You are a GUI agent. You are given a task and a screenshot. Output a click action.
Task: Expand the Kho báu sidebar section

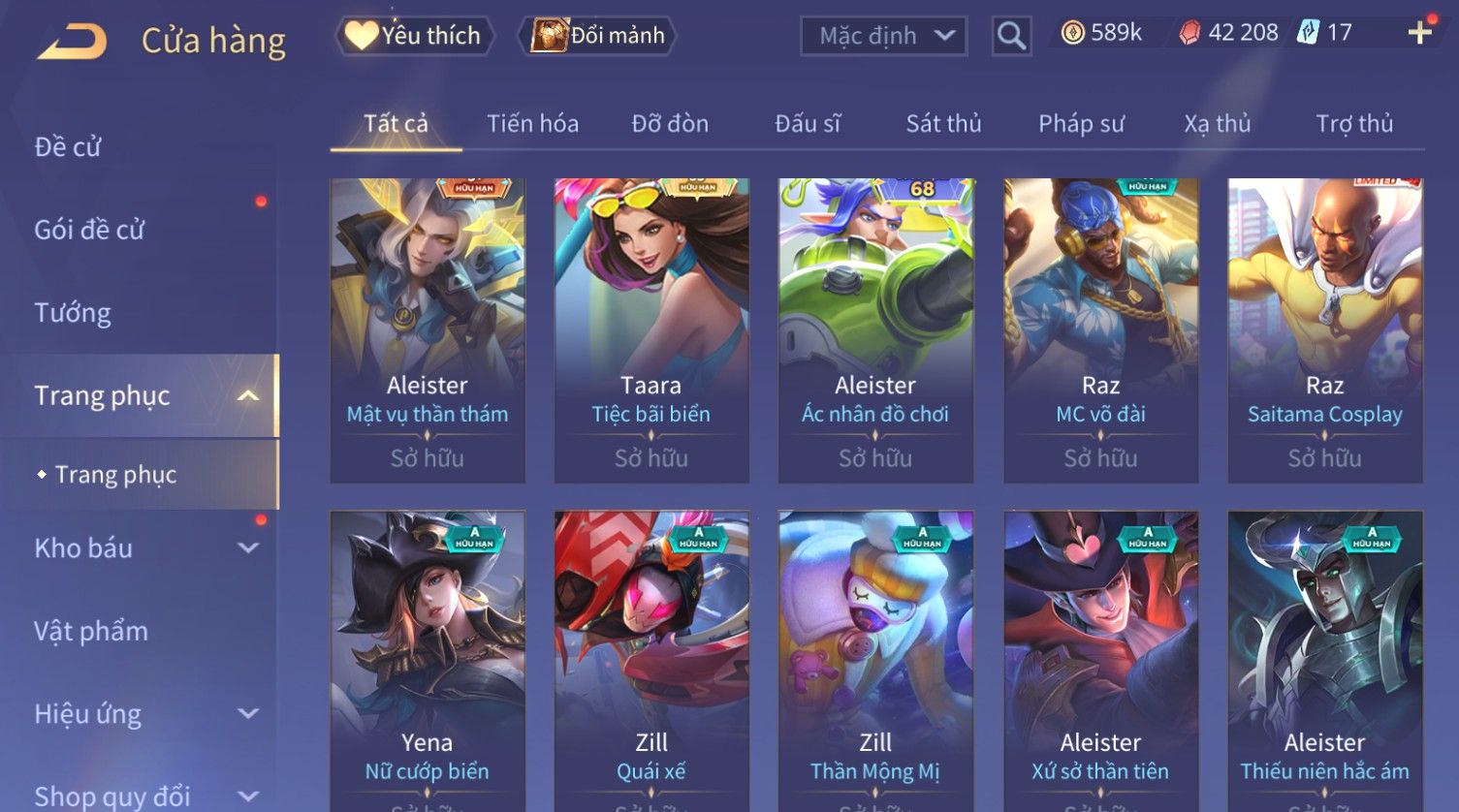point(248,548)
